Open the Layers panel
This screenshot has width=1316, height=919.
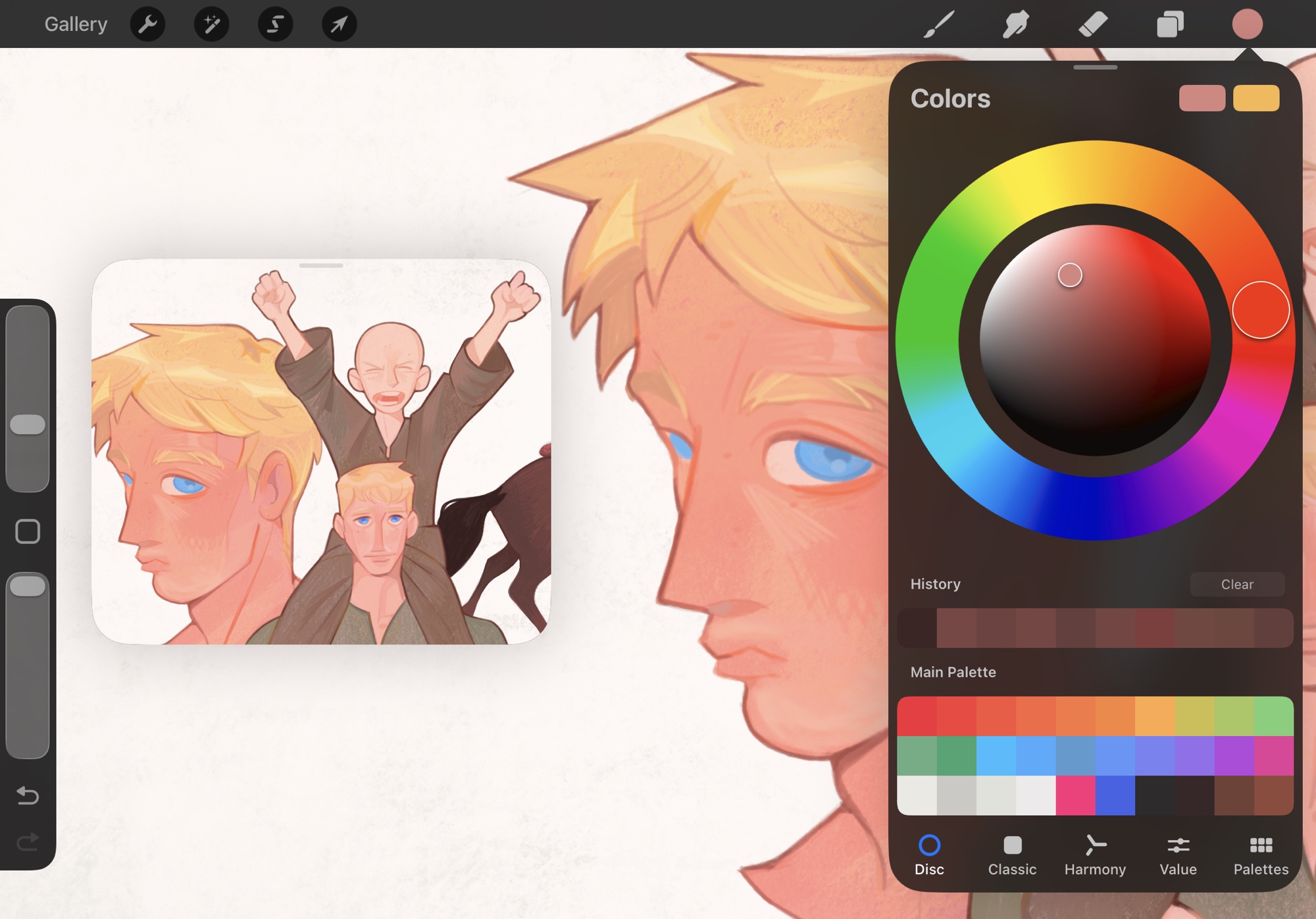1170,24
